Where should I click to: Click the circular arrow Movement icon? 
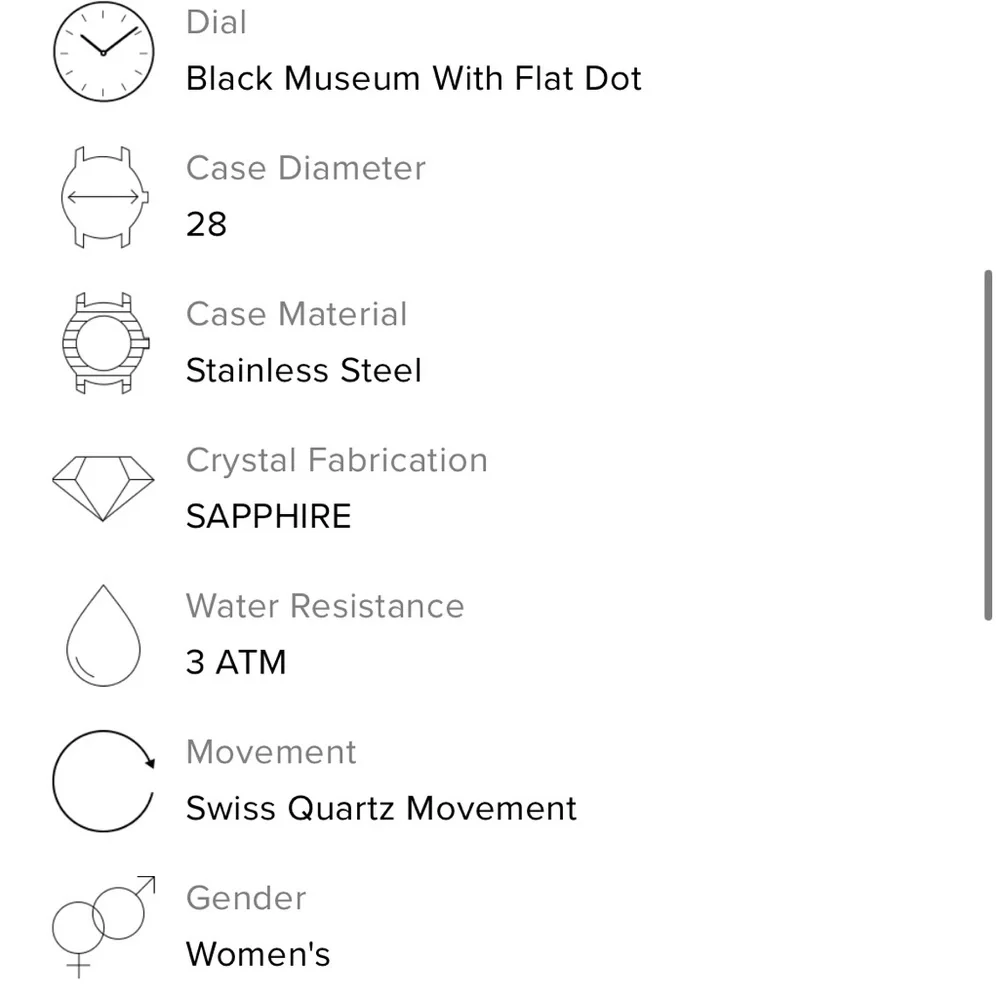tap(103, 781)
